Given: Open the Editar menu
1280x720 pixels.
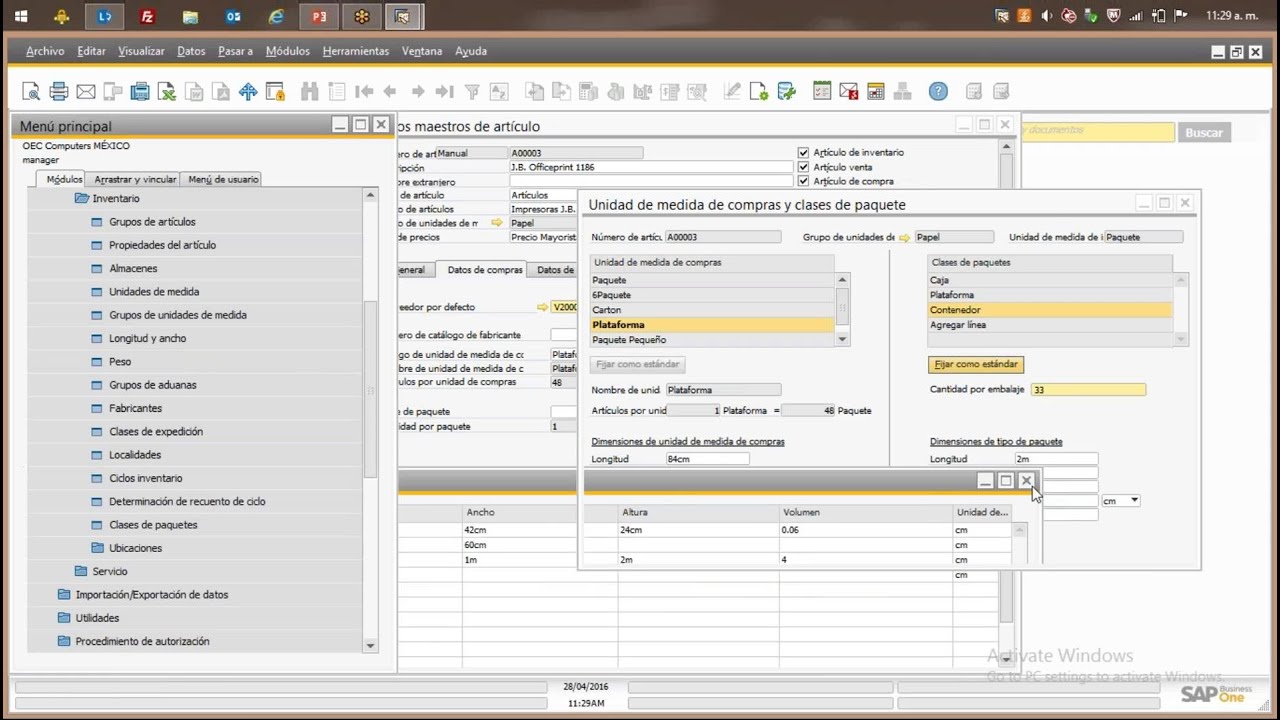Looking at the screenshot, I should click(91, 51).
